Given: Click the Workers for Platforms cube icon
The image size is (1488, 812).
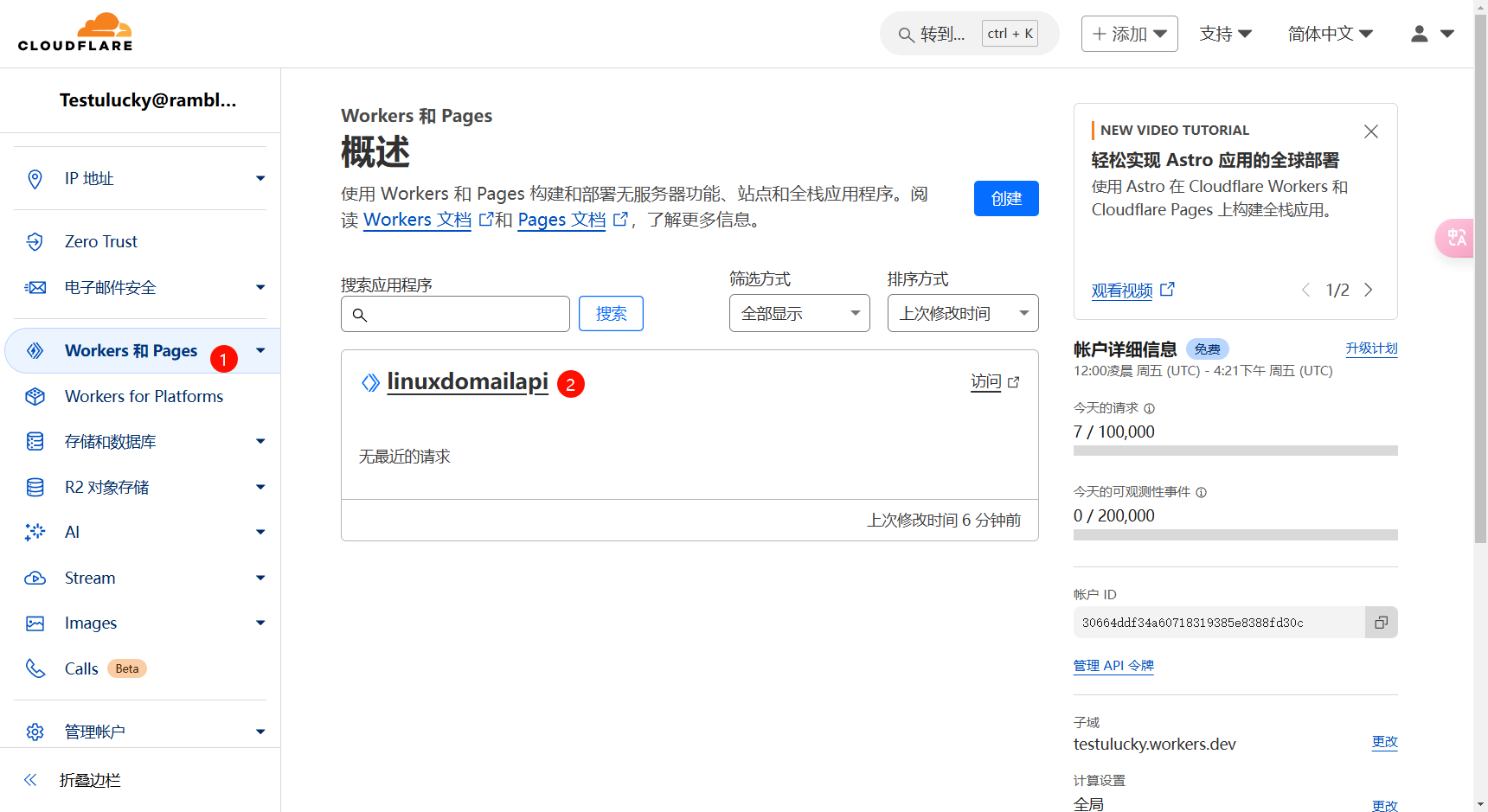Looking at the screenshot, I should [x=35, y=396].
